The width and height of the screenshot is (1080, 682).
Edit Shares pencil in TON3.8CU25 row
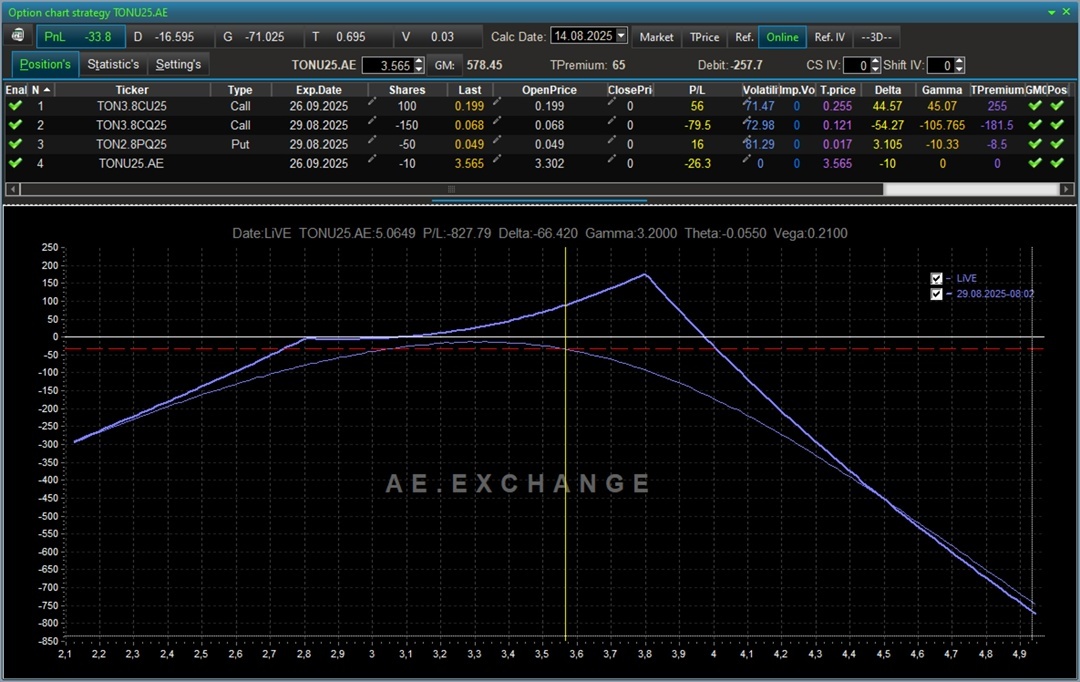pyautogui.click(x=372, y=102)
